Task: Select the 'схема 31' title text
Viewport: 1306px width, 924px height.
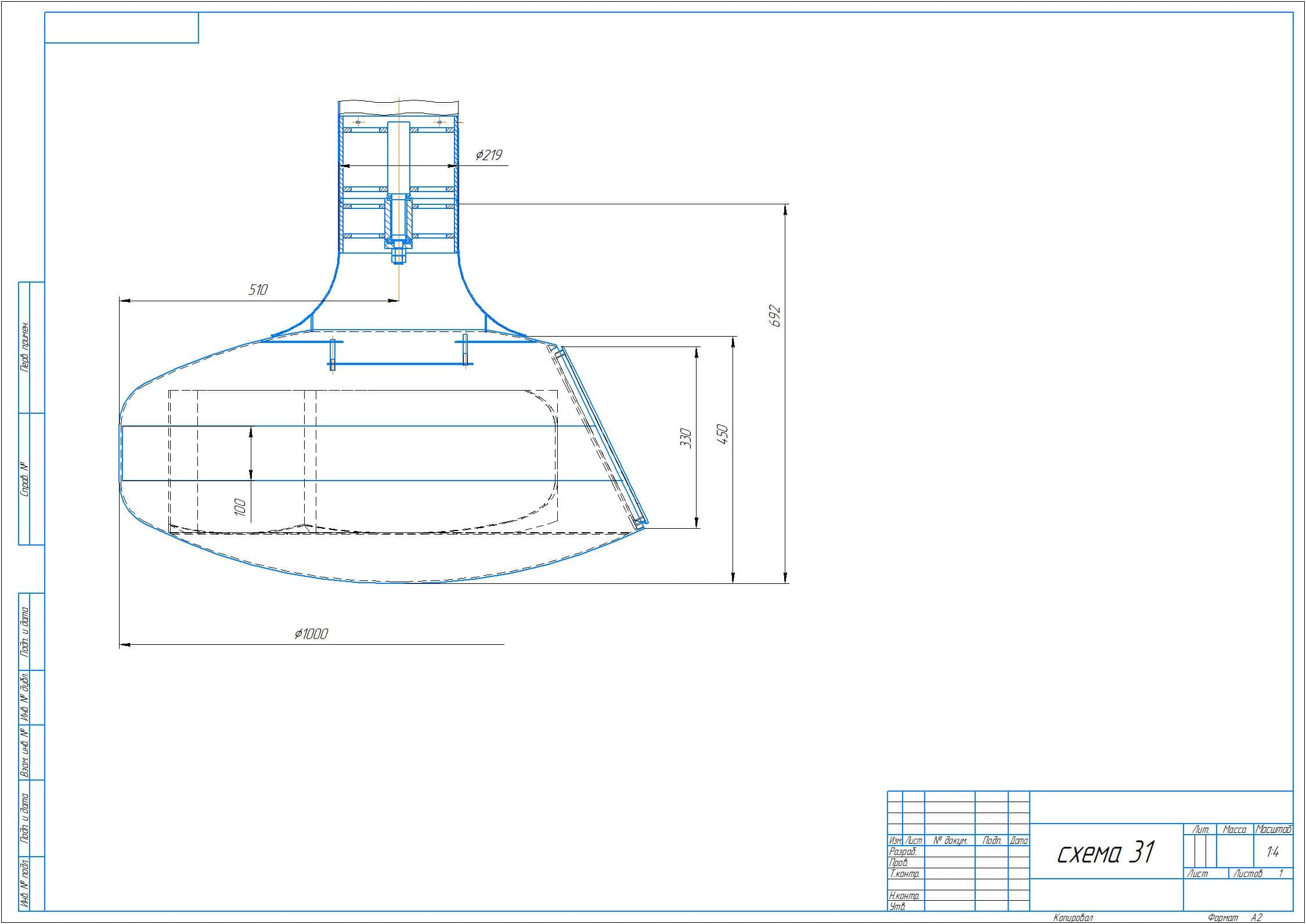Action: pyautogui.click(x=1106, y=853)
